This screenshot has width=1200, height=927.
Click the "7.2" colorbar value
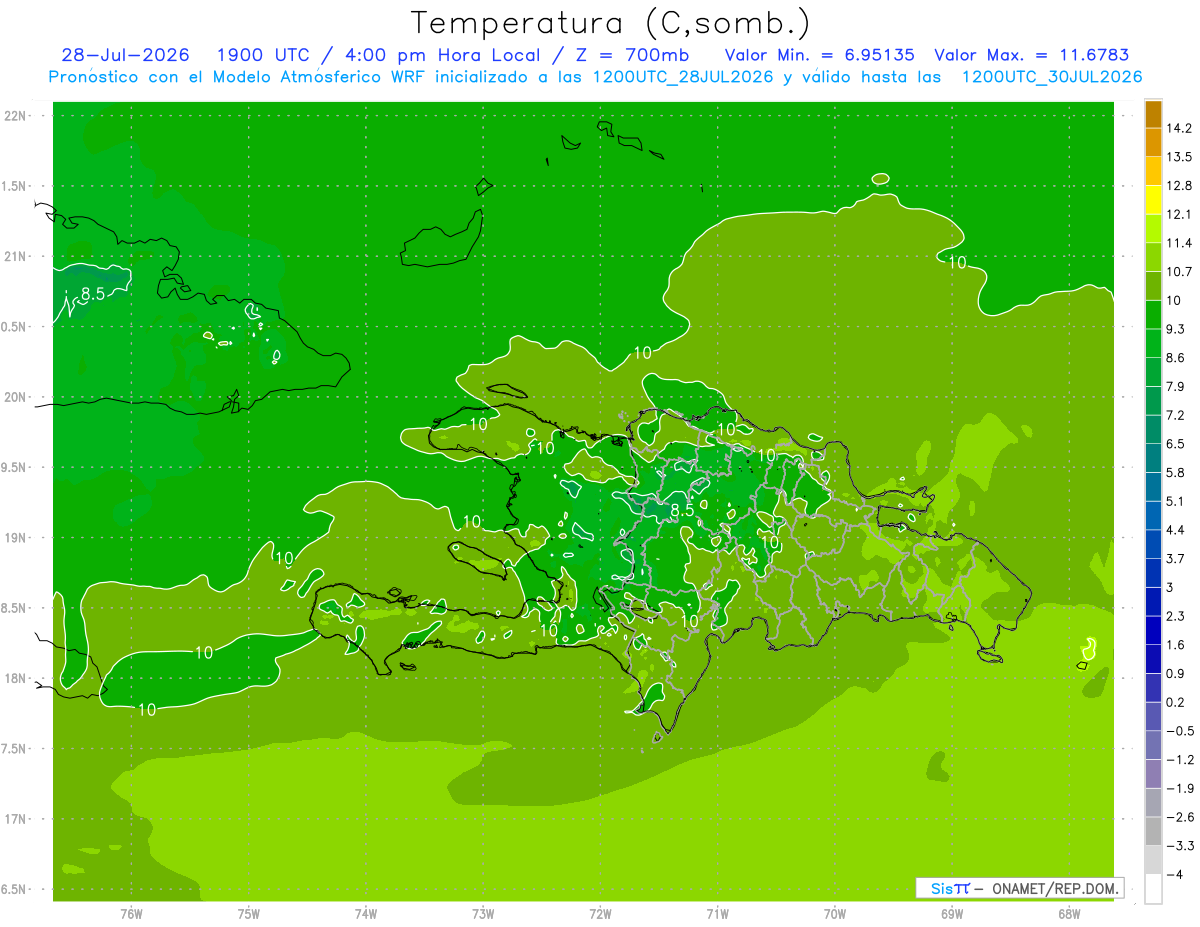(x=1176, y=414)
